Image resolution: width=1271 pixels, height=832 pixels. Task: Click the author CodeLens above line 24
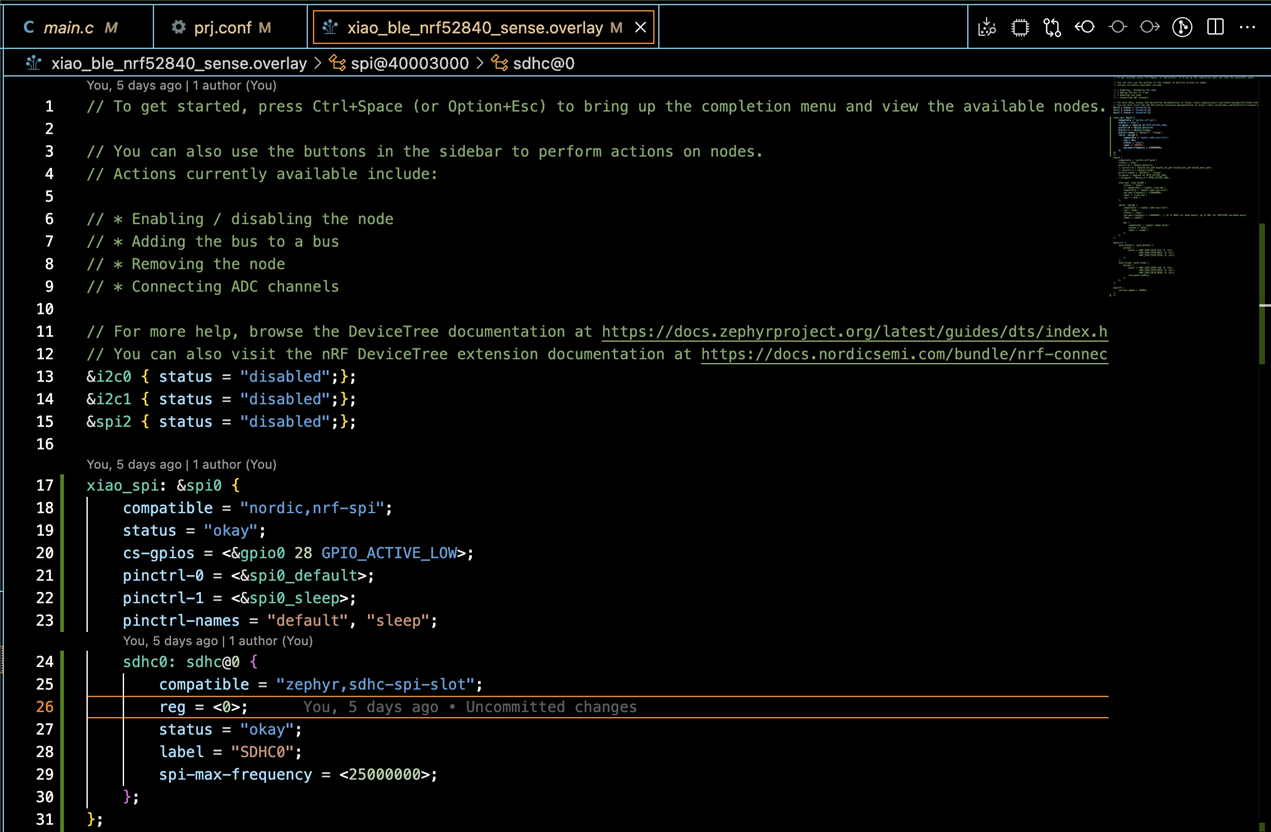click(218, 640)
